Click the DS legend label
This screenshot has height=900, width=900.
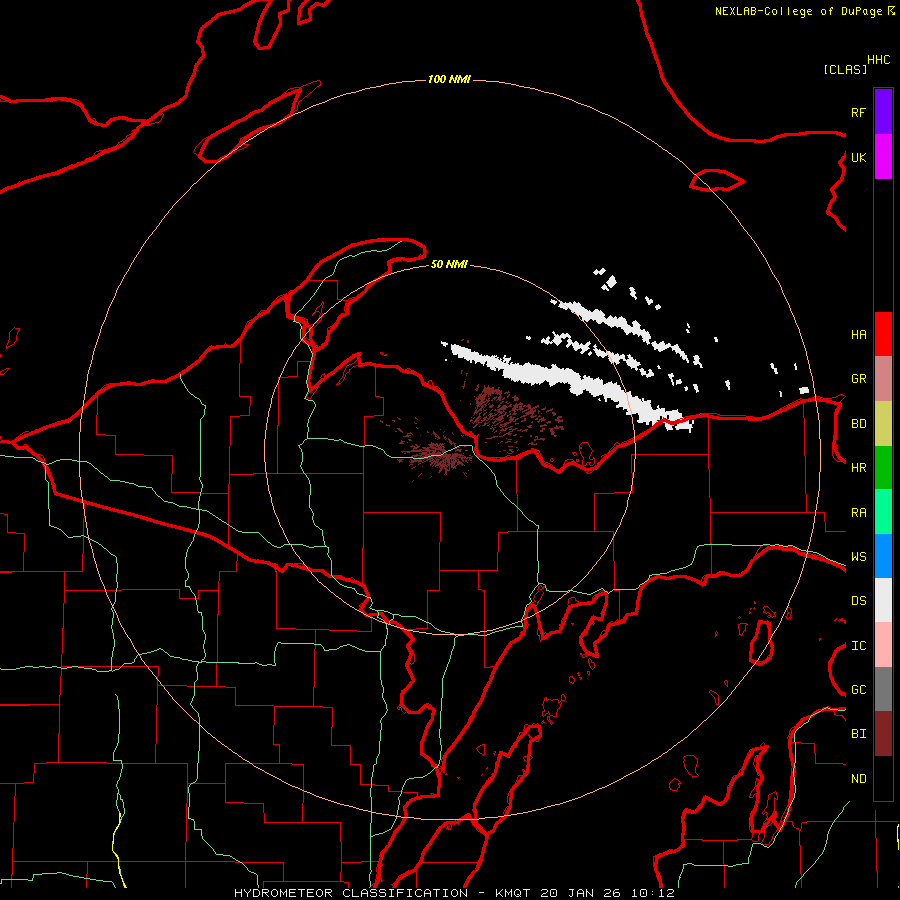(x=858, y=601)
